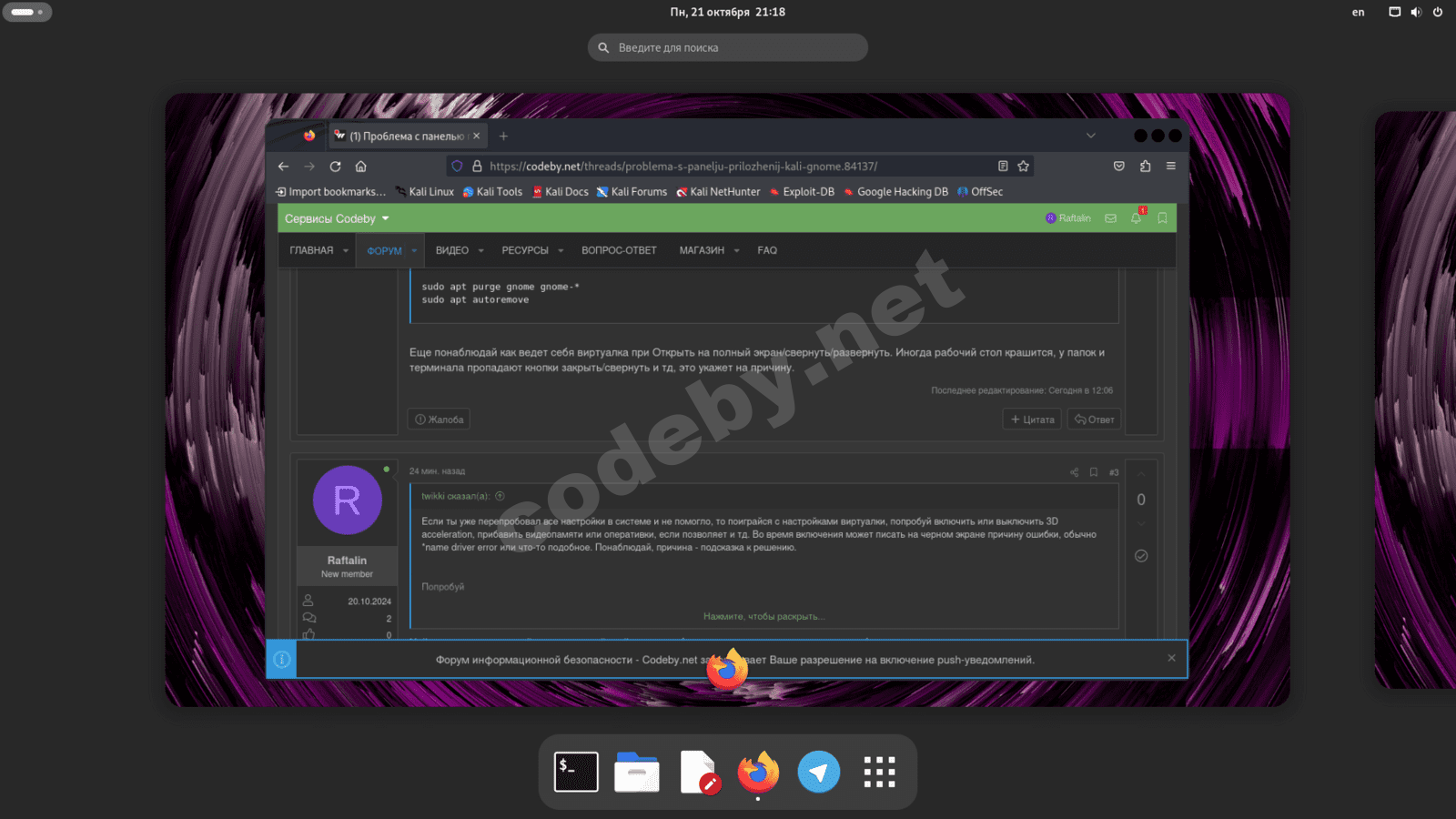The image size is (1456, 819).
Task: Click the Жалоба report button
Action: pos(439,420)
